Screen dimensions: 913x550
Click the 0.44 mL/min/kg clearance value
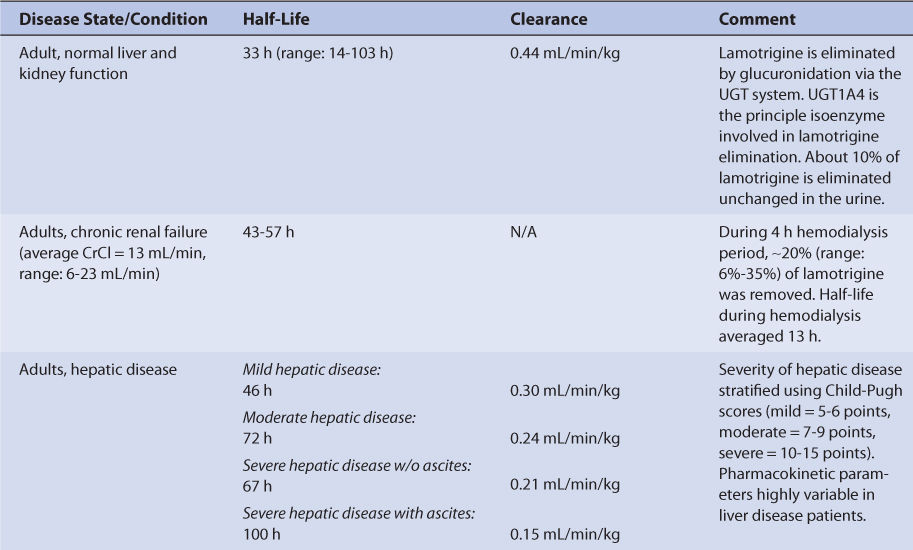[x=564, y=53]
